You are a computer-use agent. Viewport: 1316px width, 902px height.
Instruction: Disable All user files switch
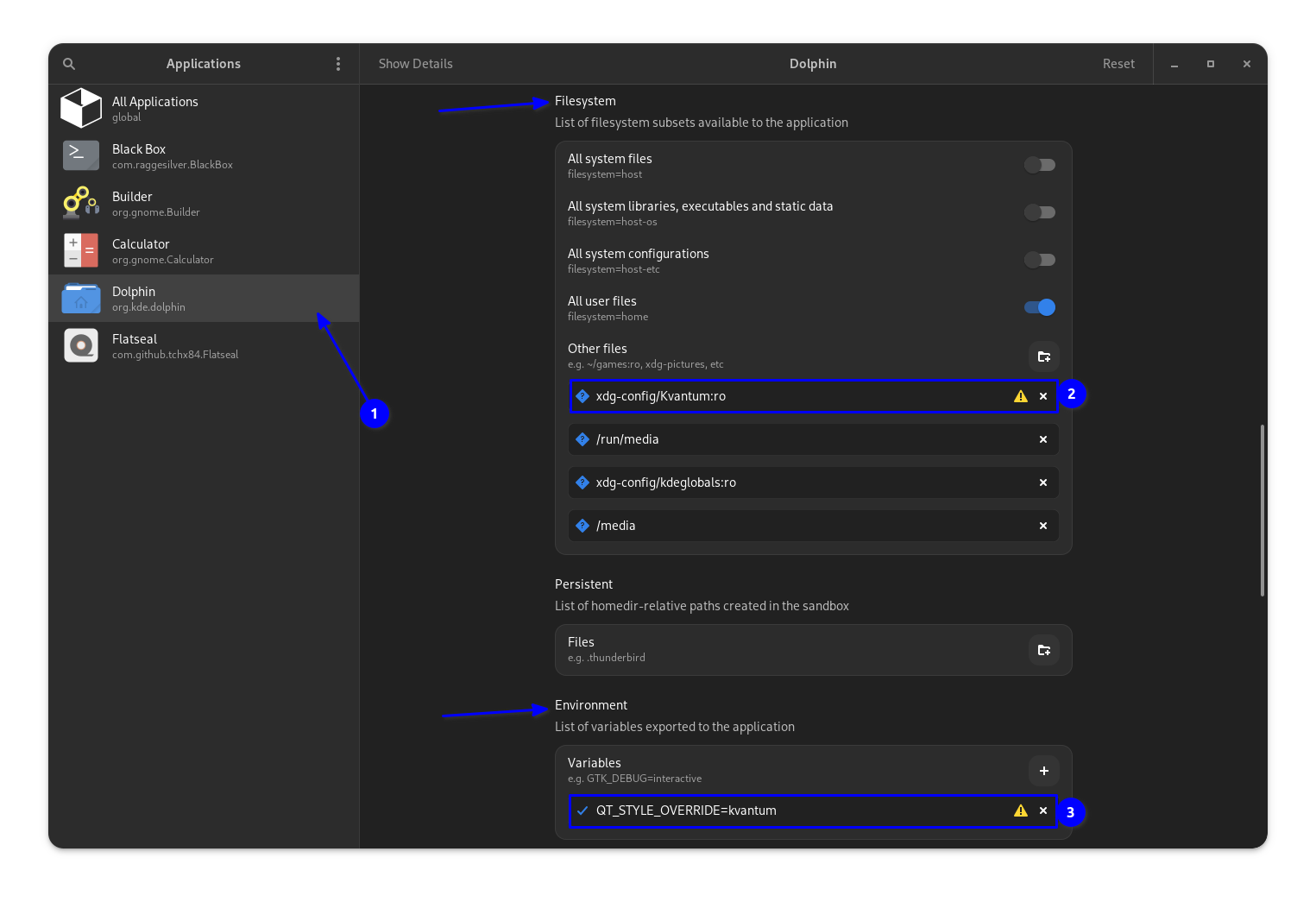tap(1040, 307)
